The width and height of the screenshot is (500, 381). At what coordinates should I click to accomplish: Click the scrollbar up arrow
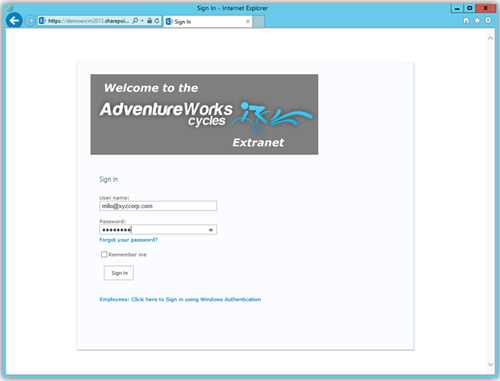point(490,39)
